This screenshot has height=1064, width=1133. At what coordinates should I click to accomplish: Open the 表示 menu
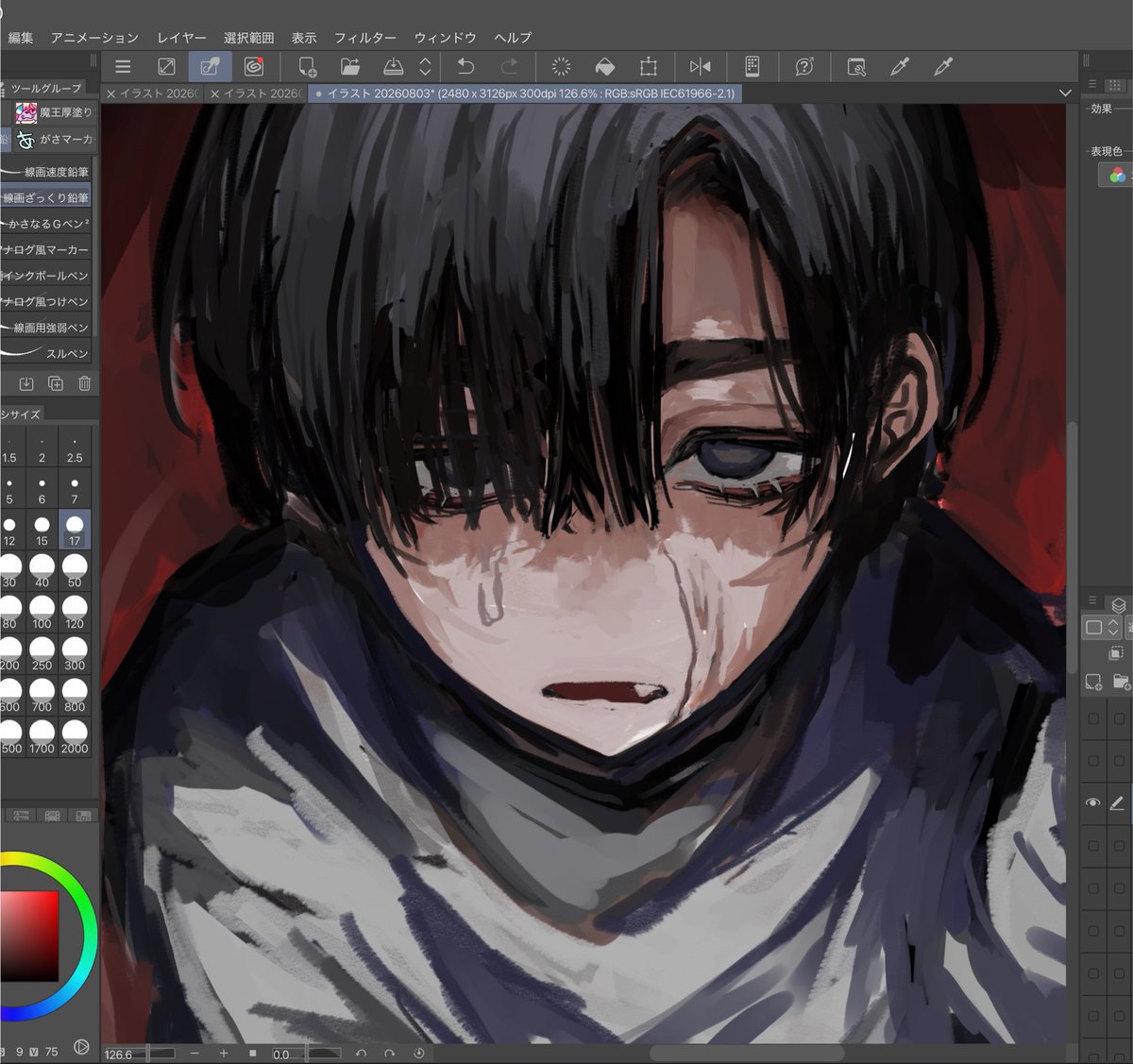(x=304, y=38)
